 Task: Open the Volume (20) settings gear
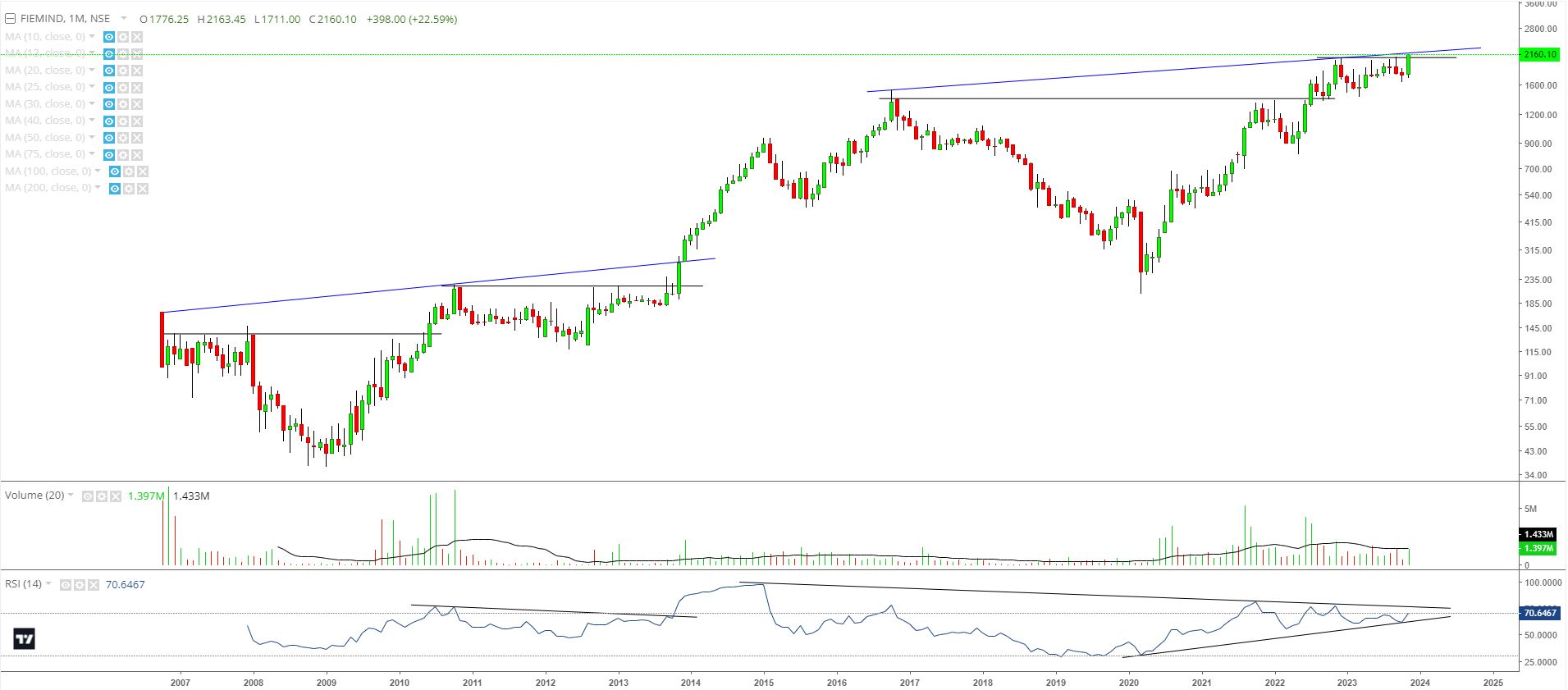[102, 496]
